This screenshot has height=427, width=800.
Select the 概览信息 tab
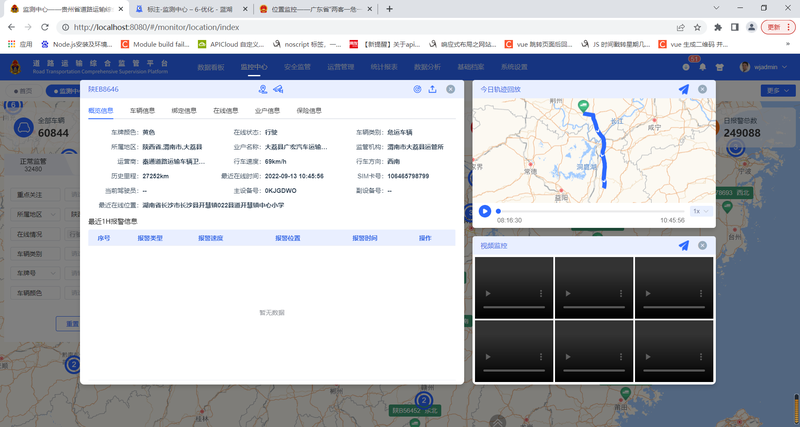[101, 111]
